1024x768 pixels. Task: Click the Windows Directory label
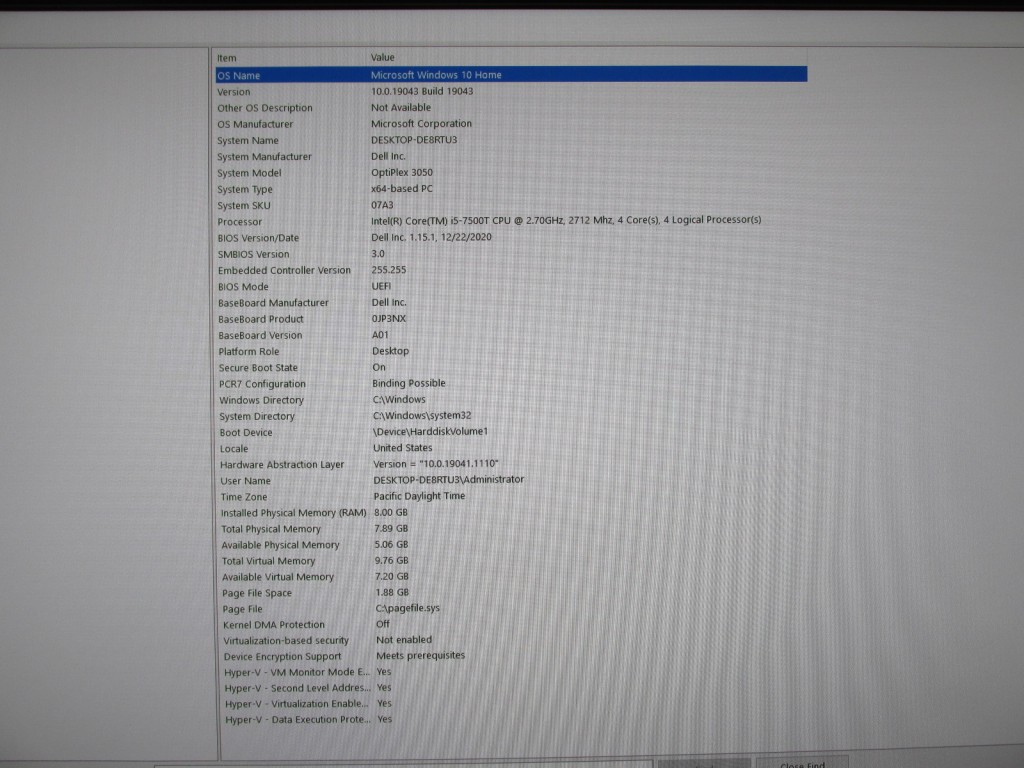(261, 400)
